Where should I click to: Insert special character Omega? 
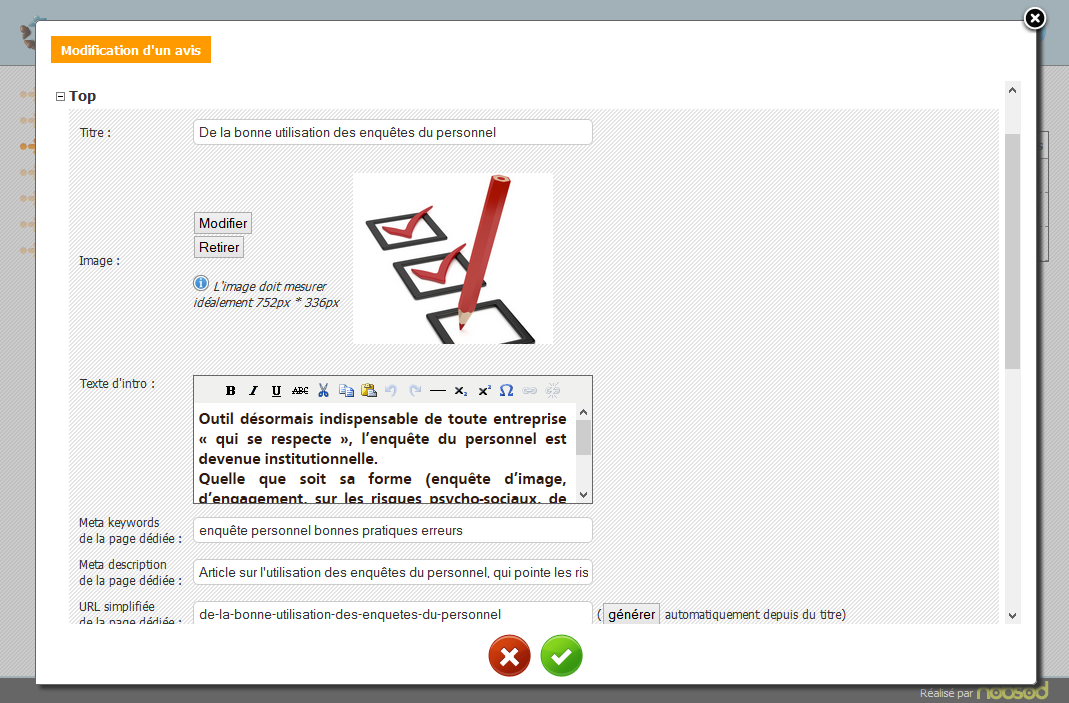pyautogui.click(x=507, y=391)
